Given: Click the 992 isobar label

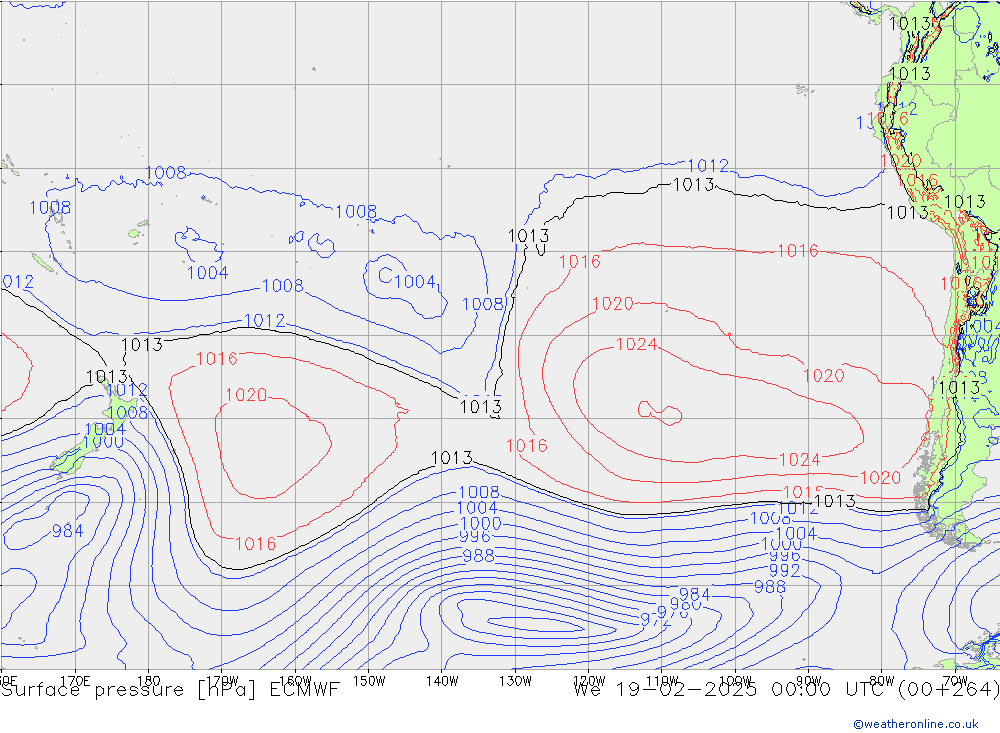Looking at the screenshot, I should (784, 570).
